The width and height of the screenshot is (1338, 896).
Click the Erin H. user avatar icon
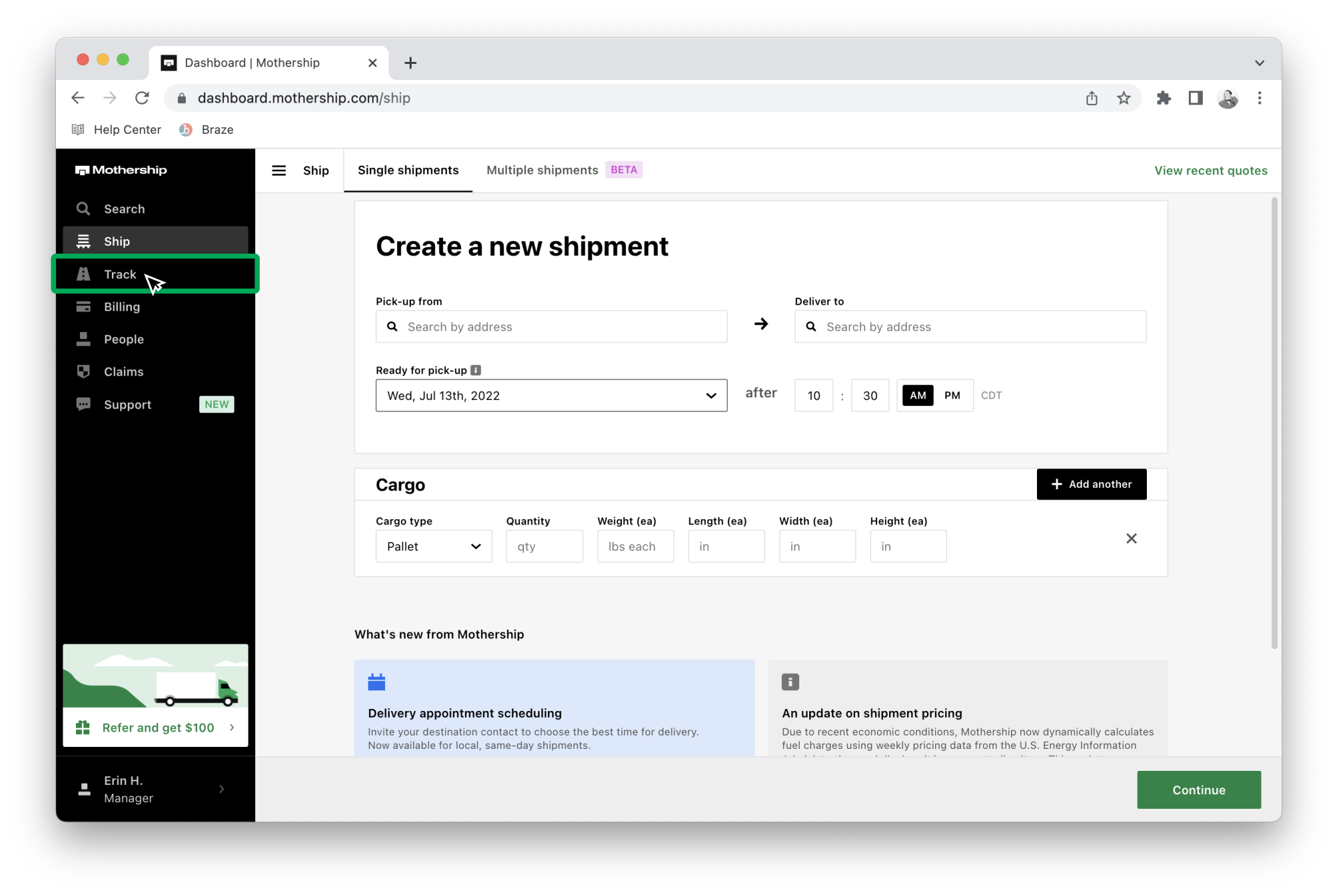coord(84,789)
